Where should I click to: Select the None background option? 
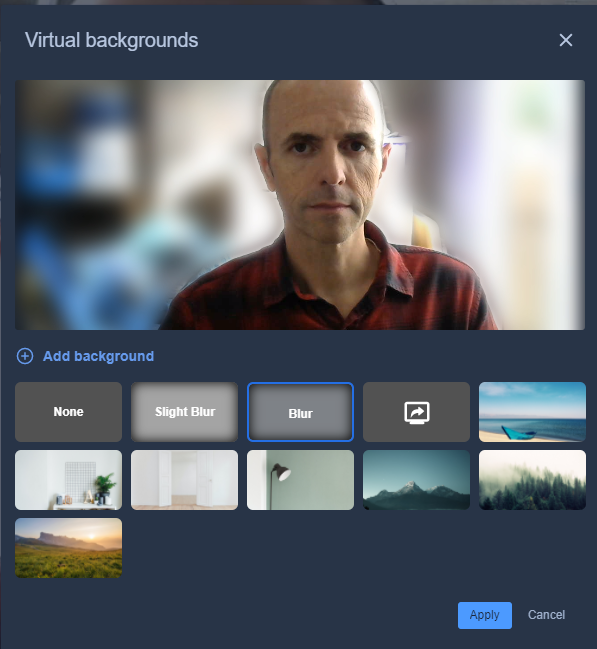(68, 412)
